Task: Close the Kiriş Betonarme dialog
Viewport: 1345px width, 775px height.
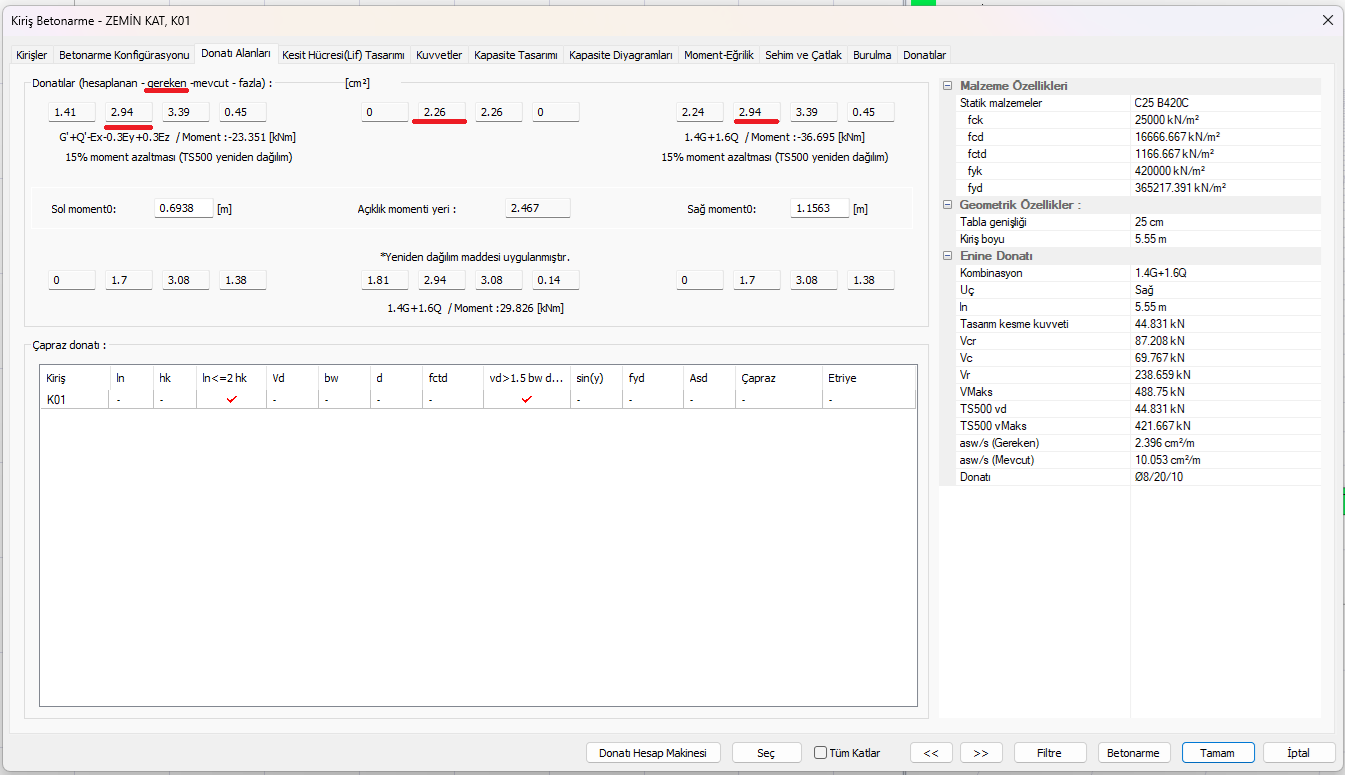Action: click(1328, 20)
